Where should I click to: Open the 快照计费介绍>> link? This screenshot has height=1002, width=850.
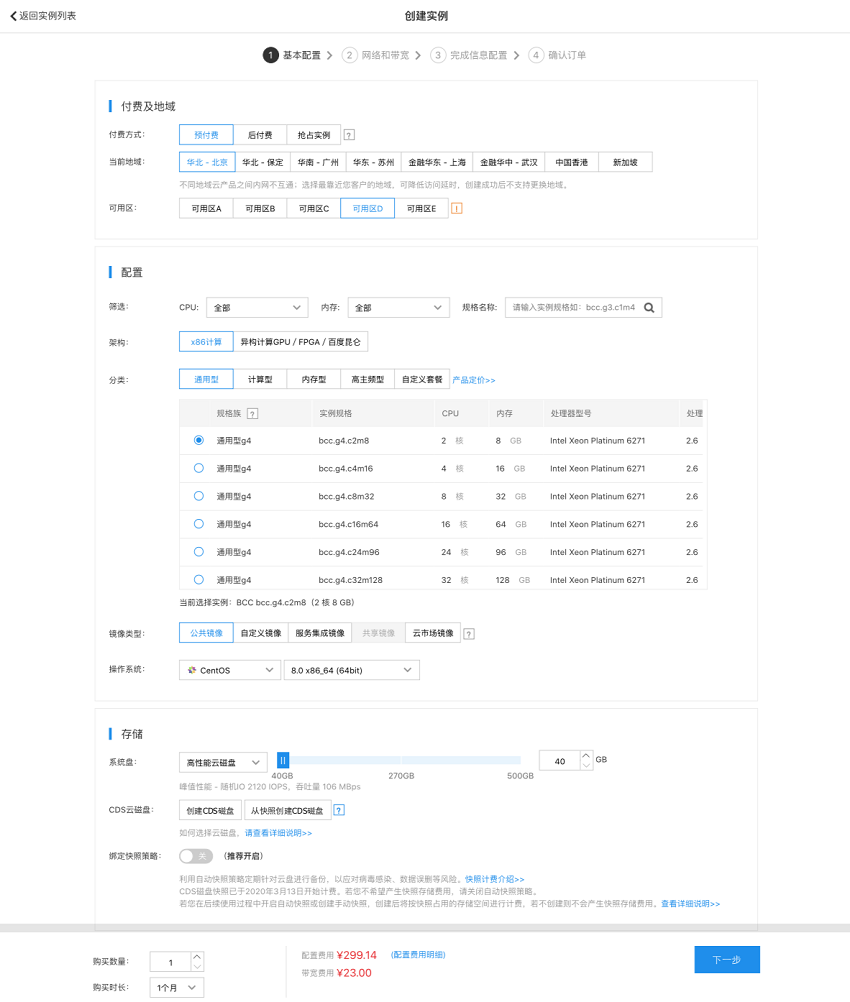click(x=495, y=879)
